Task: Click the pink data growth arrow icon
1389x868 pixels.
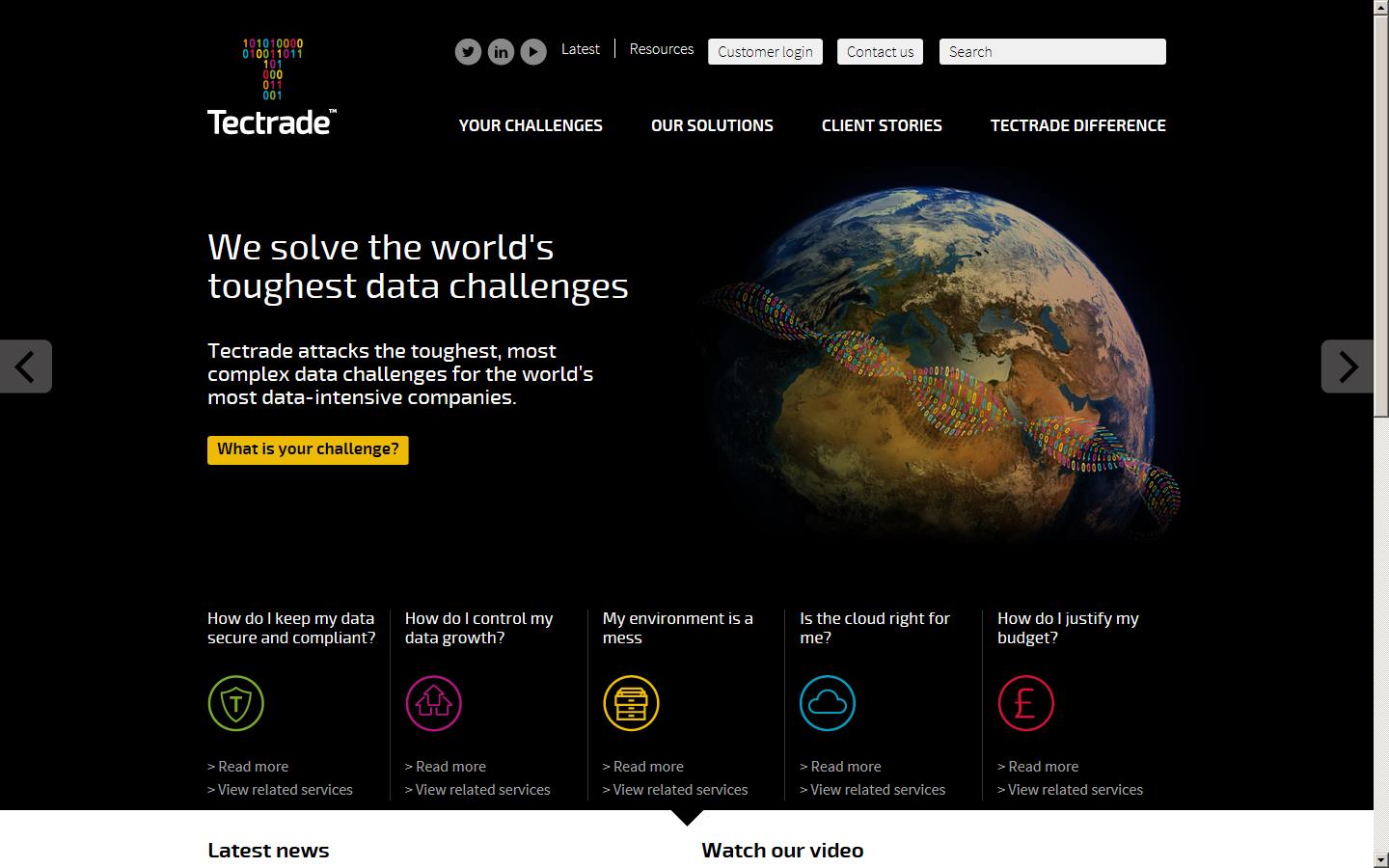Action: click(x=434, y=703)
